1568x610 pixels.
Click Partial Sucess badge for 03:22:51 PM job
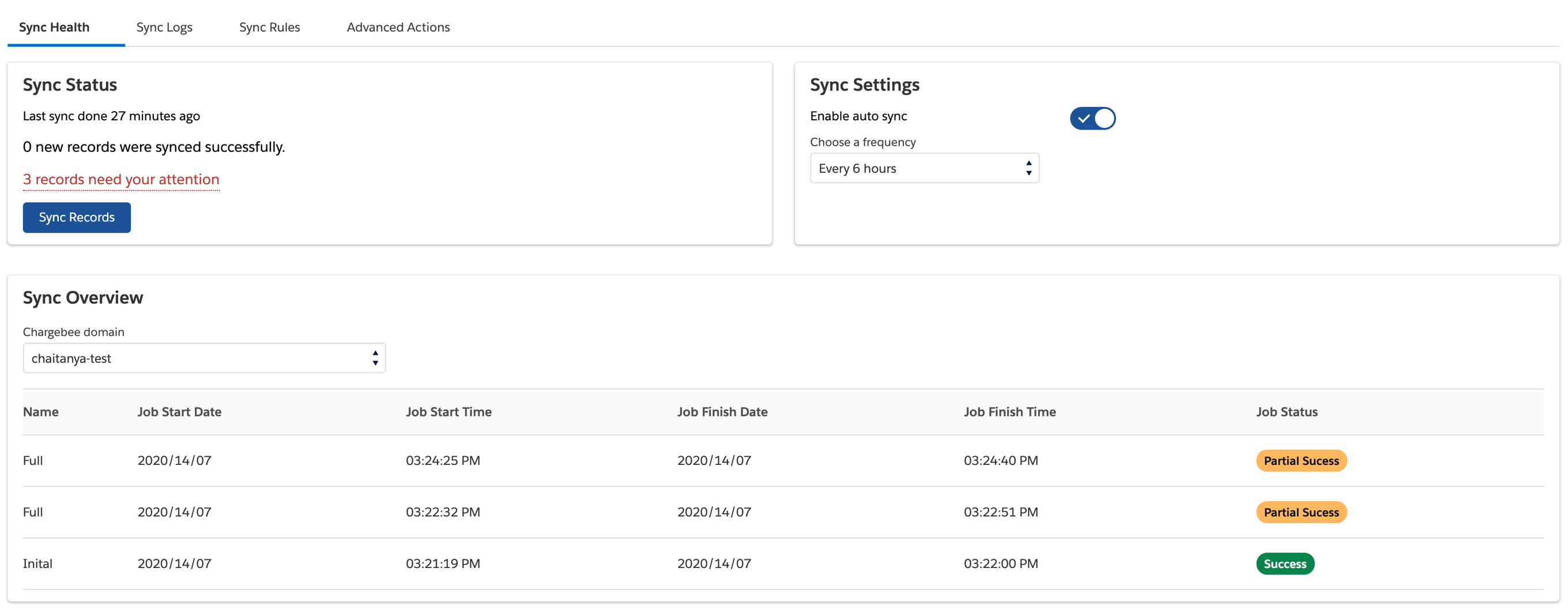click(1301, 513)
